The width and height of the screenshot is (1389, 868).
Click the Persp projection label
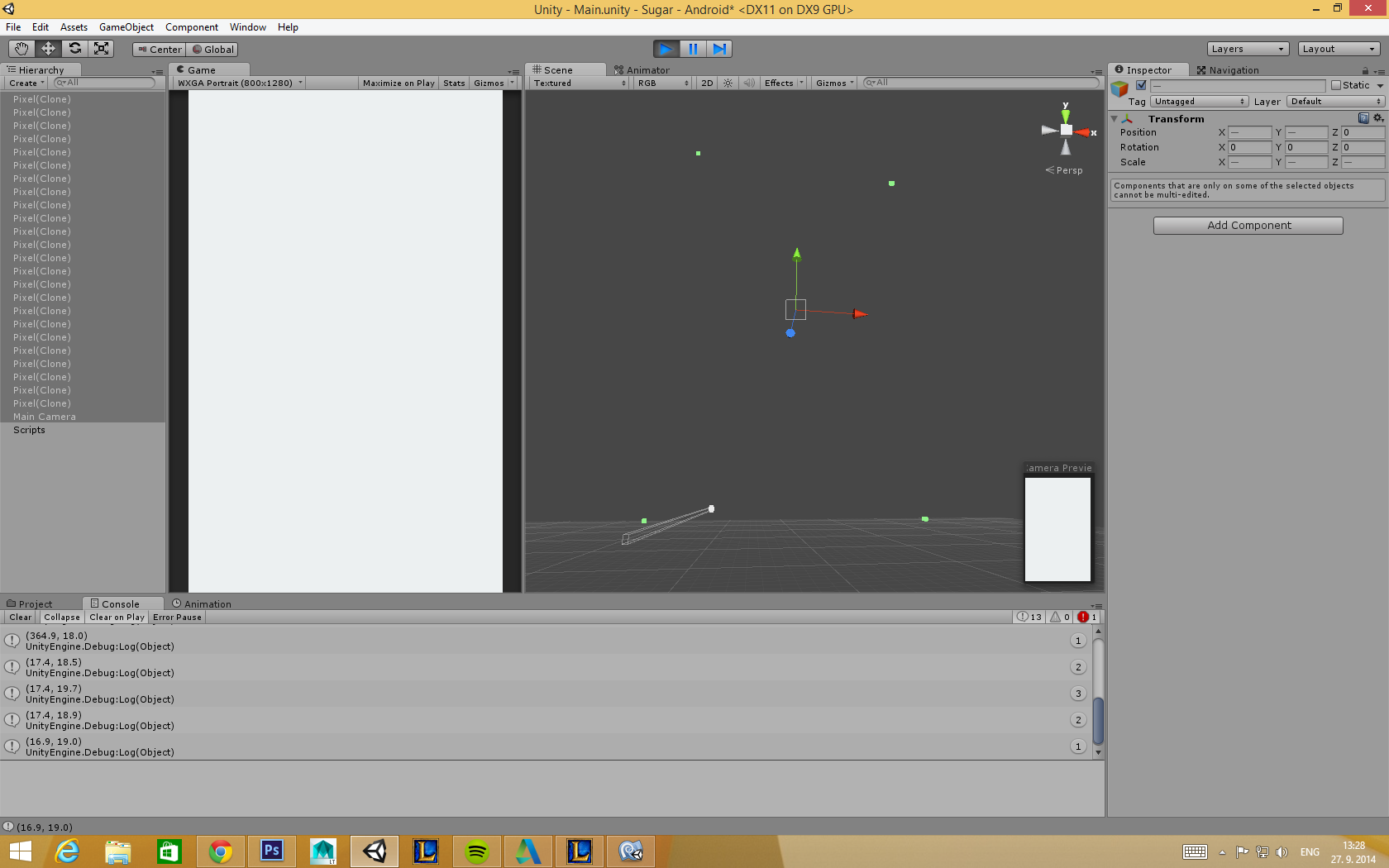coord(1064,170)
